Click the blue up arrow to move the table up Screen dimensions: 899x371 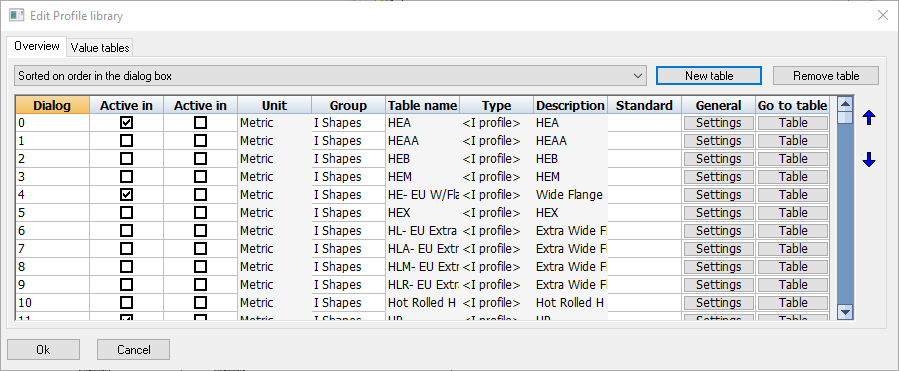[869, 118]
